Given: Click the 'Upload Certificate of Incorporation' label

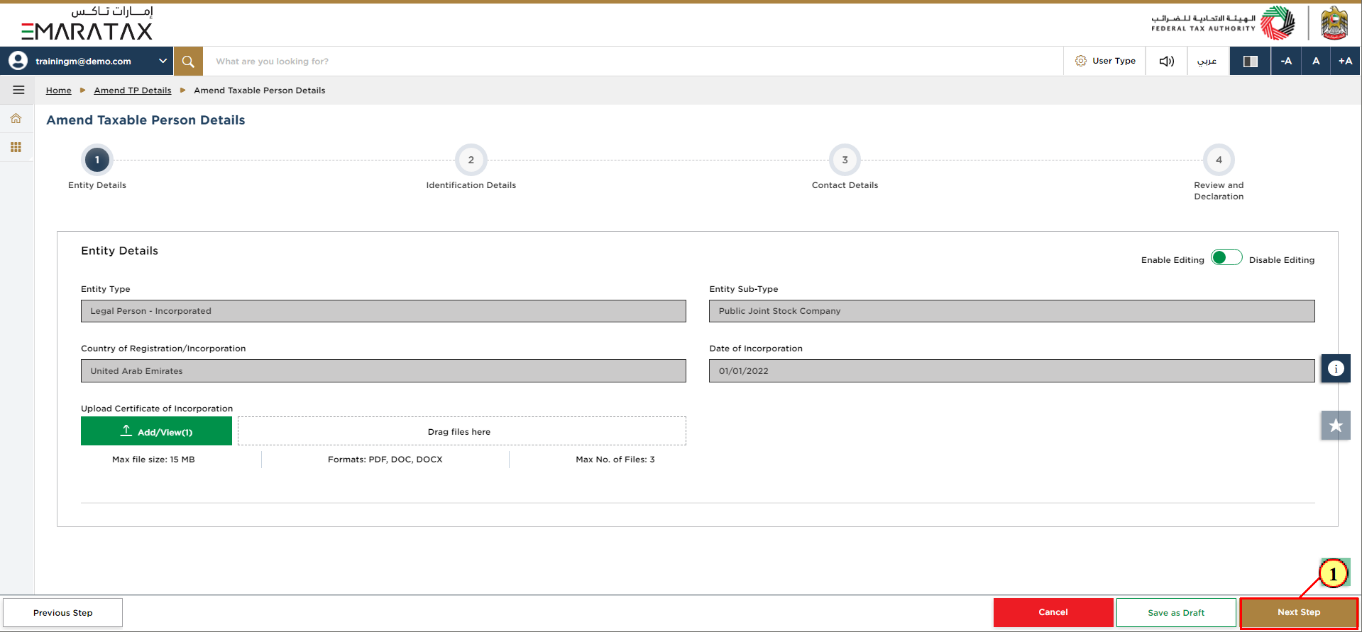Looking at the screenshot, I should click(157, 408).
